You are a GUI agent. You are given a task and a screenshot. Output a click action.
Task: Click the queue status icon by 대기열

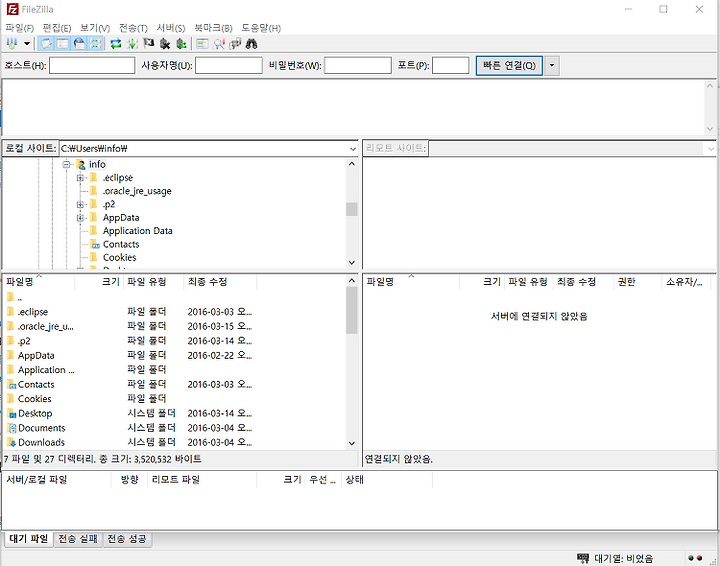[583, 559]
